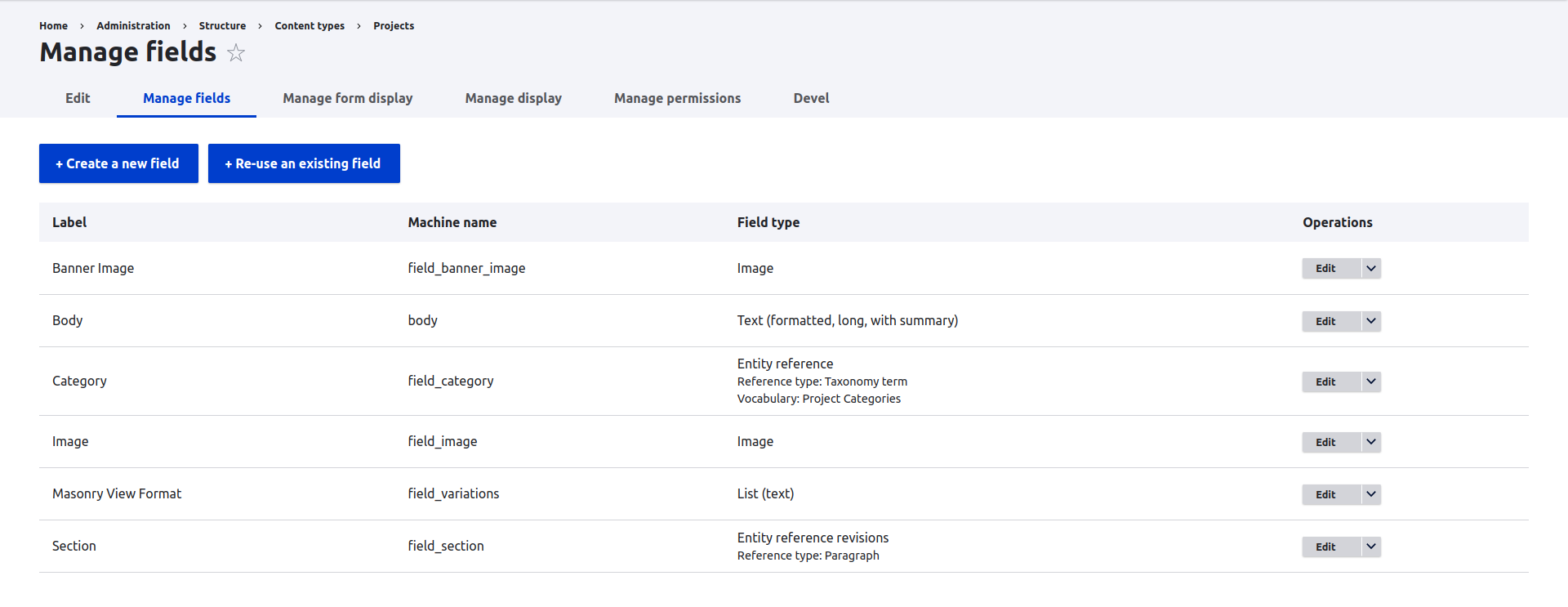The image size is (1568, 607).
Task: Edit the Category field
Action: point(1325,382)
